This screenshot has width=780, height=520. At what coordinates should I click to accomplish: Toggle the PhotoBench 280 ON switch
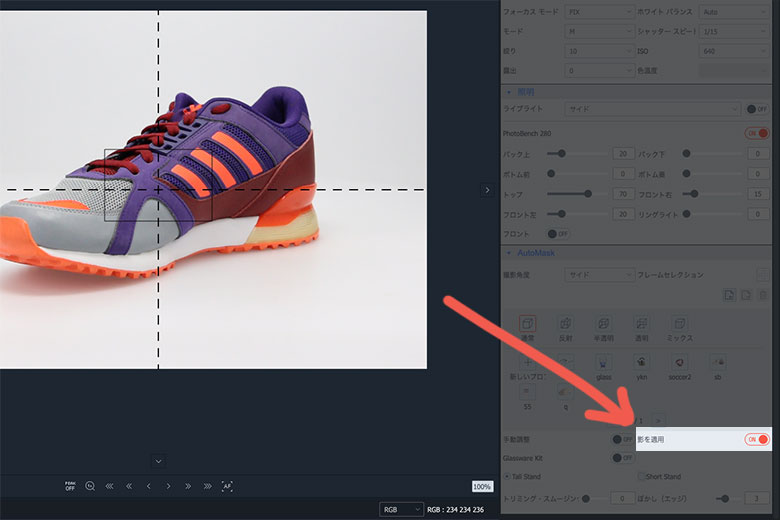(x=757, y=133)
